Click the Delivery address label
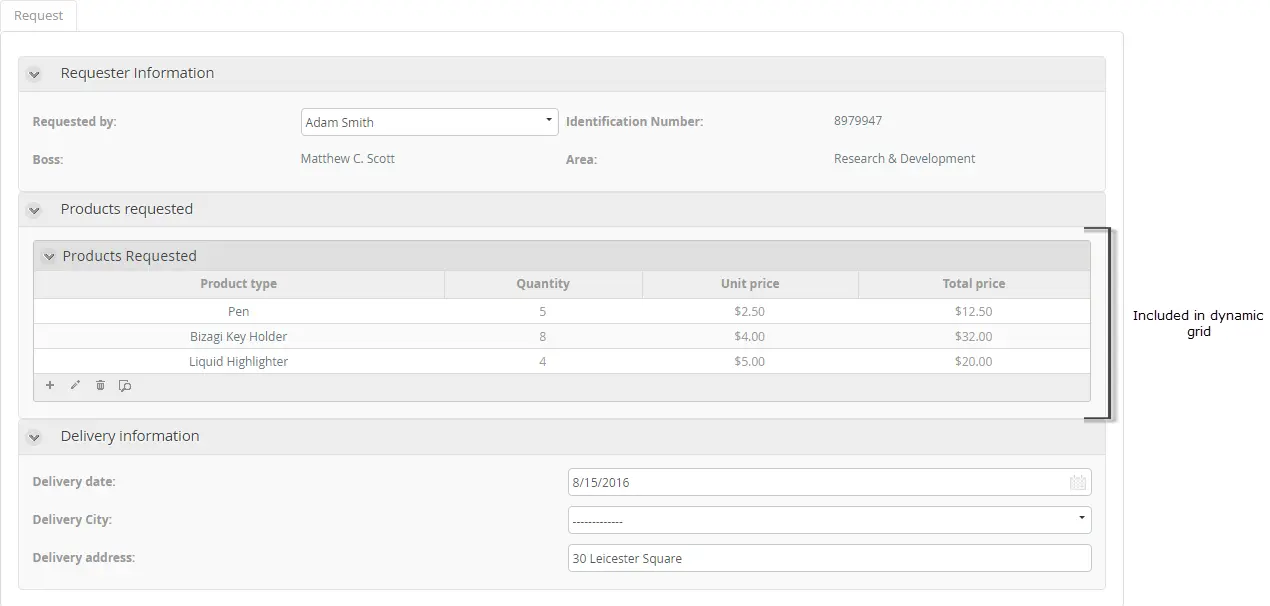Viewport: 1270px width, 606px height. tap(84, 558)
